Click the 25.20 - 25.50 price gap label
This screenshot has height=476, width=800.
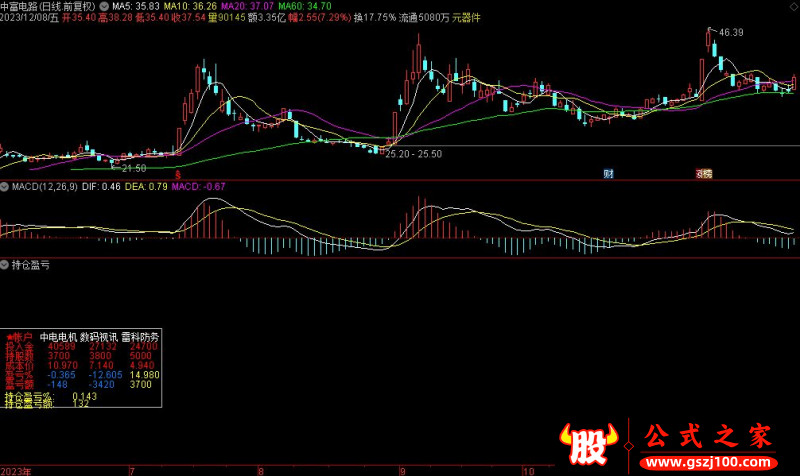pyautogui.click(x=413, y=154)
